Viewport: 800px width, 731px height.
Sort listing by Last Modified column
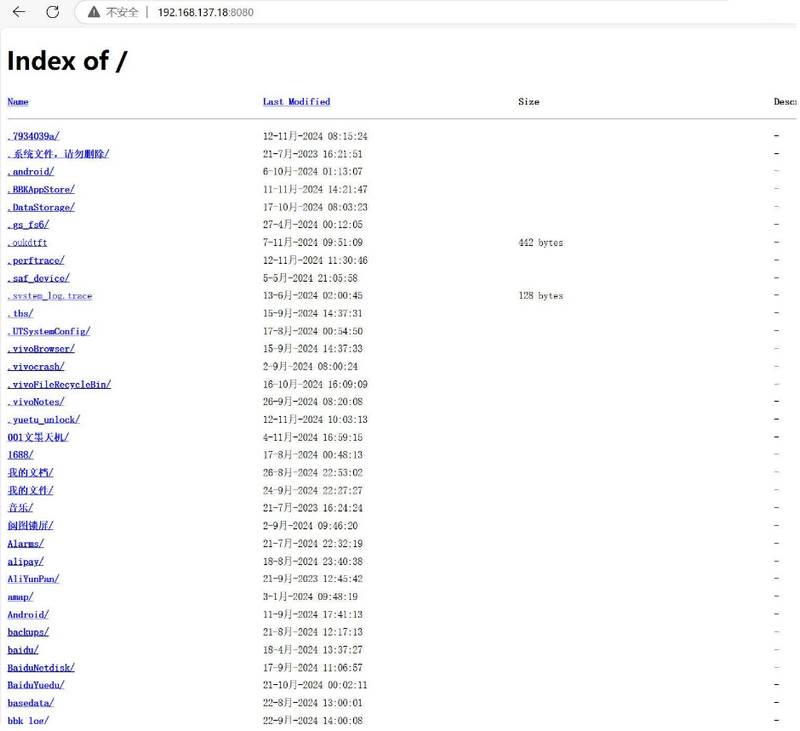click(296, 102)
